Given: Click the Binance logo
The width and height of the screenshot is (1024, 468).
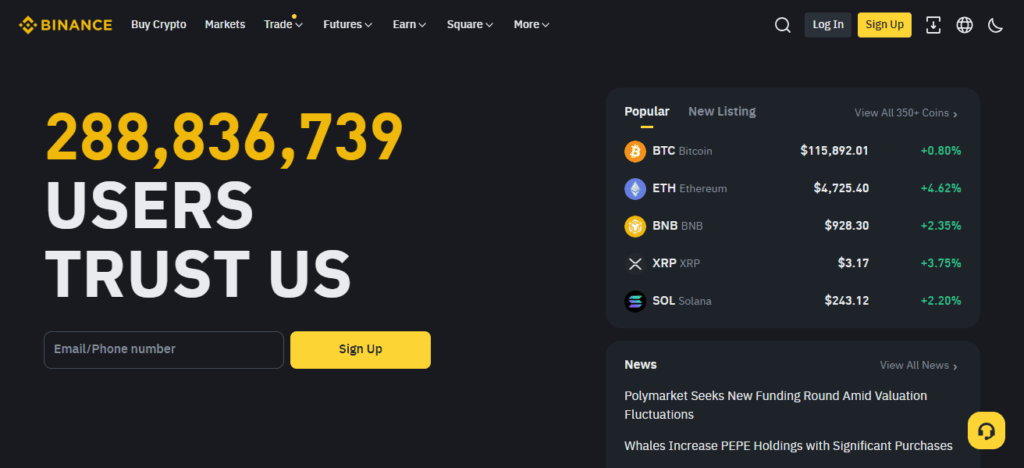Looking at the screenshot, I should pos(65,25).
